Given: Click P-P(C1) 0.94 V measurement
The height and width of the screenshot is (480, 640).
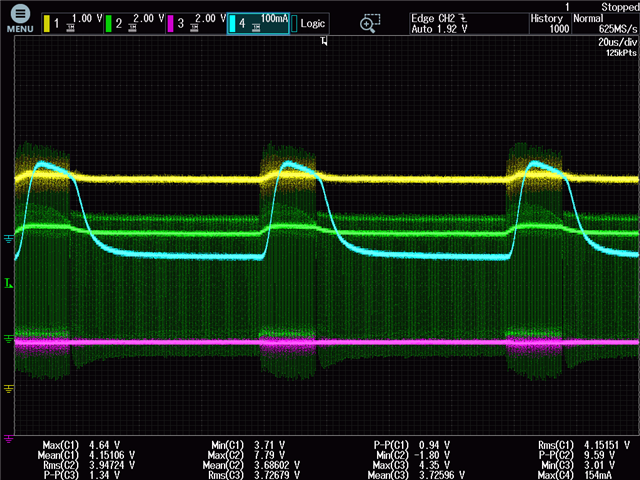Looking at the screenshot, I should [412, 445].
